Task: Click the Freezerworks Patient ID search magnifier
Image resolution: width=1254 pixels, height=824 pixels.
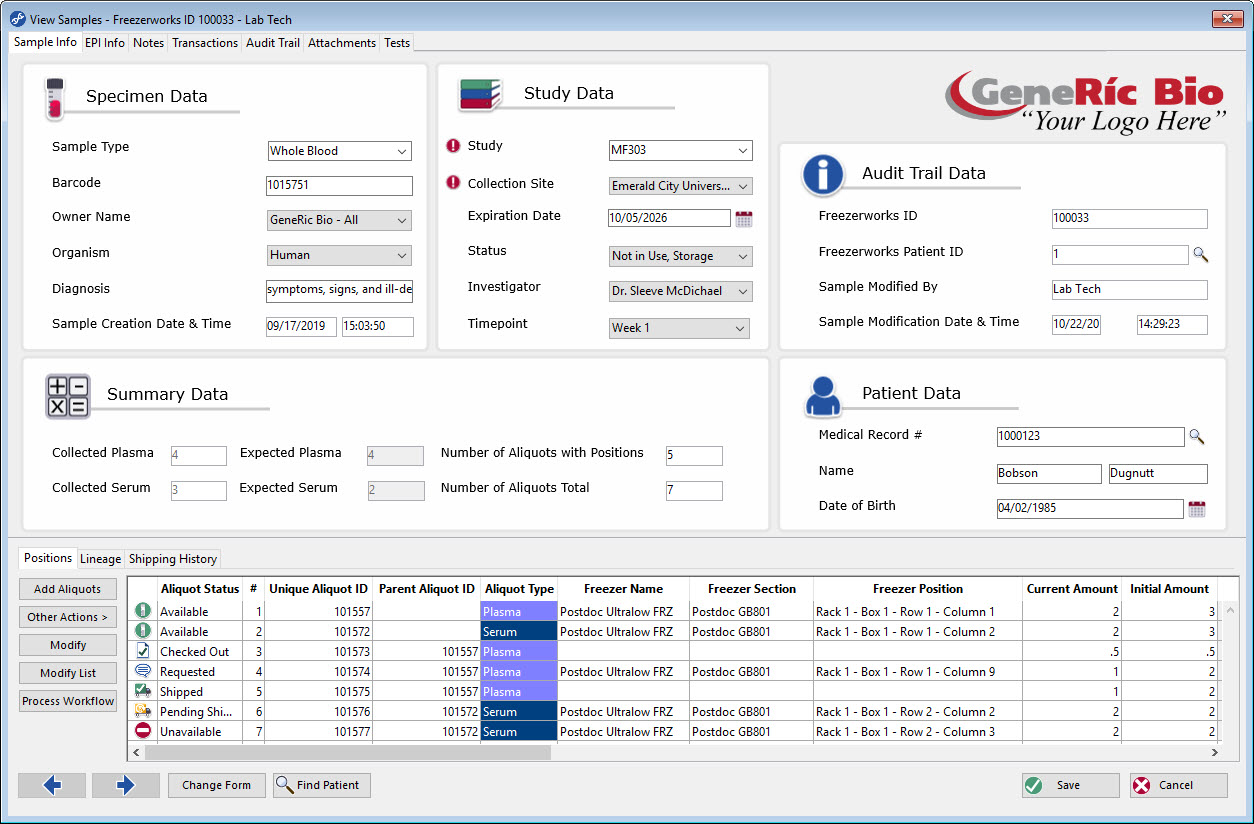Action: pos(1201,255)
